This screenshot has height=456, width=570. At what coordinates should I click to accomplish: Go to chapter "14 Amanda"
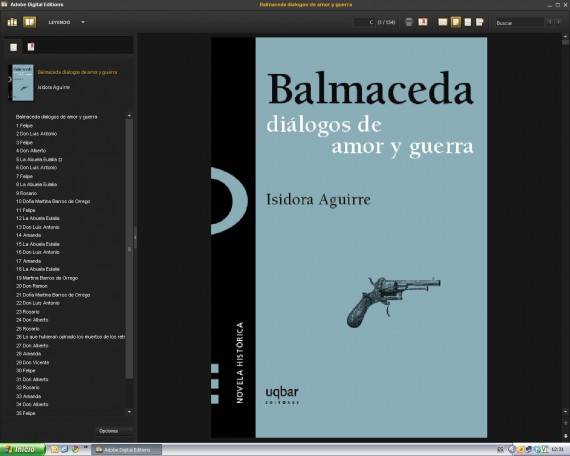pyautogui.click(x=28, y=235)
